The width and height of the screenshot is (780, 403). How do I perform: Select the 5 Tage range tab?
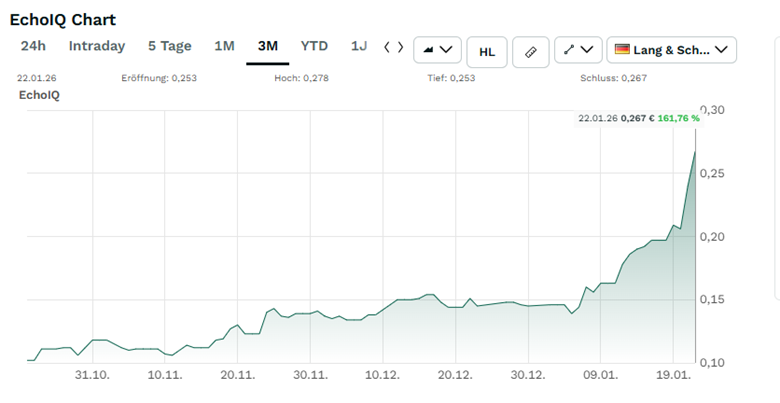(169, 46)
